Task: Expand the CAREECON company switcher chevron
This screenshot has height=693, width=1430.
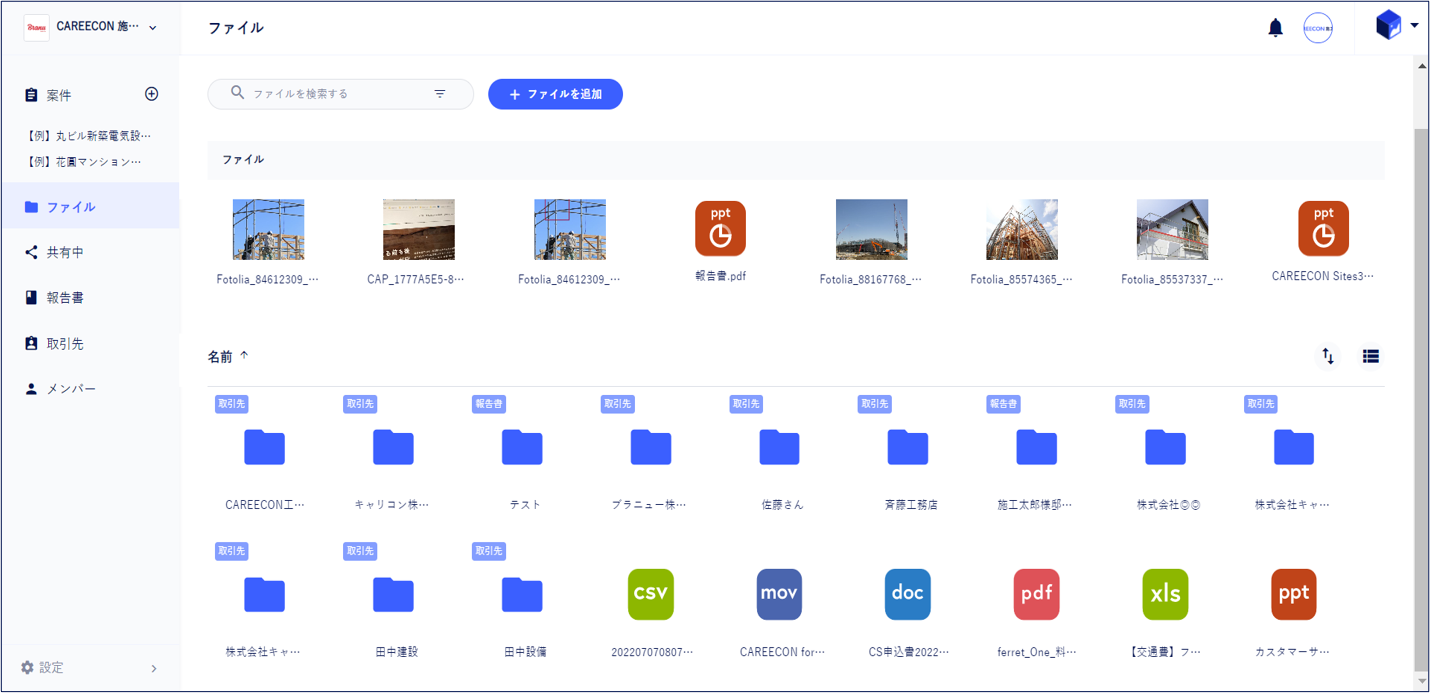Action: point(153,28)
